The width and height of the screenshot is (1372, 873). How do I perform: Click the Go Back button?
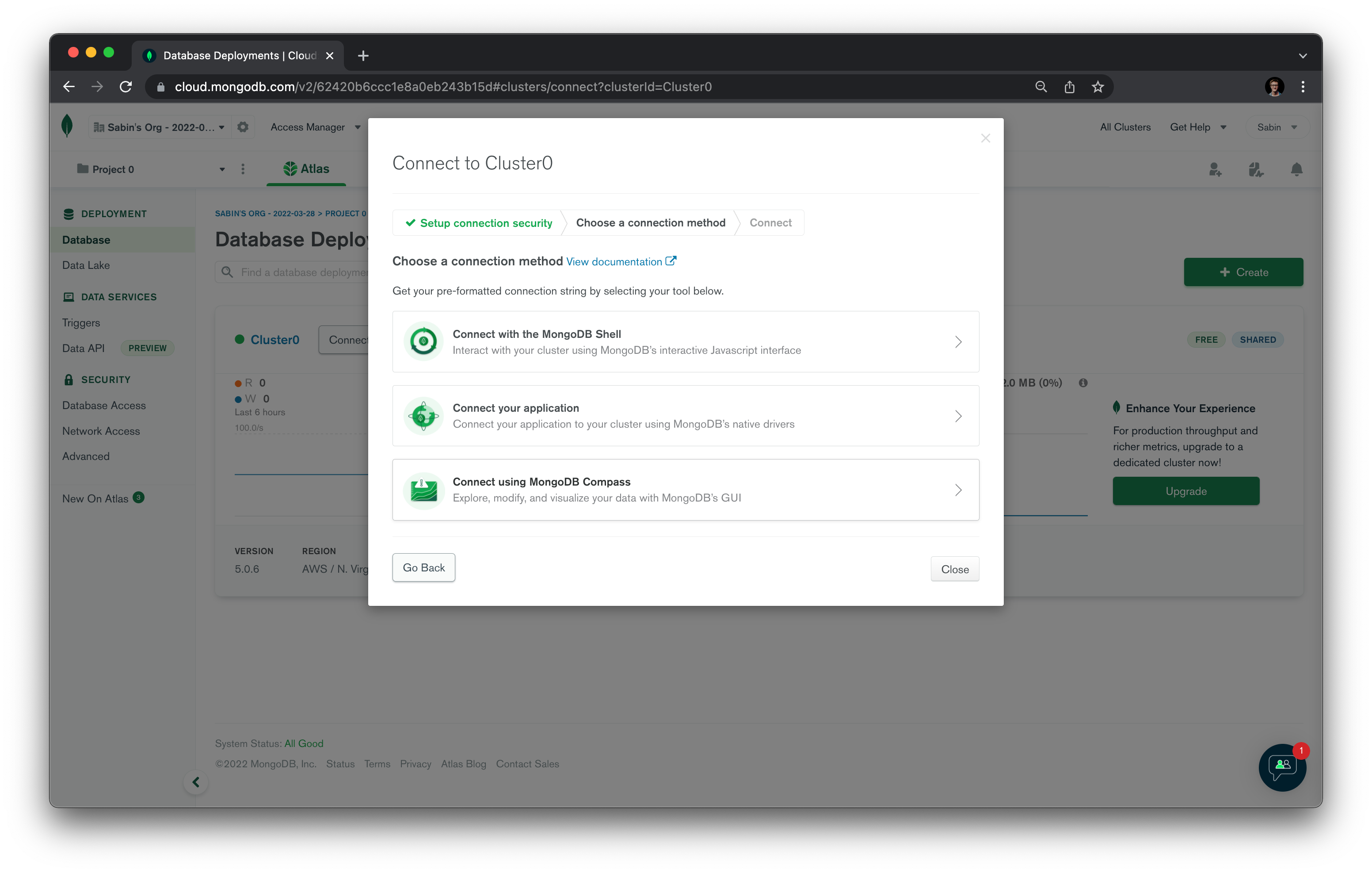(x=423, y=567)
